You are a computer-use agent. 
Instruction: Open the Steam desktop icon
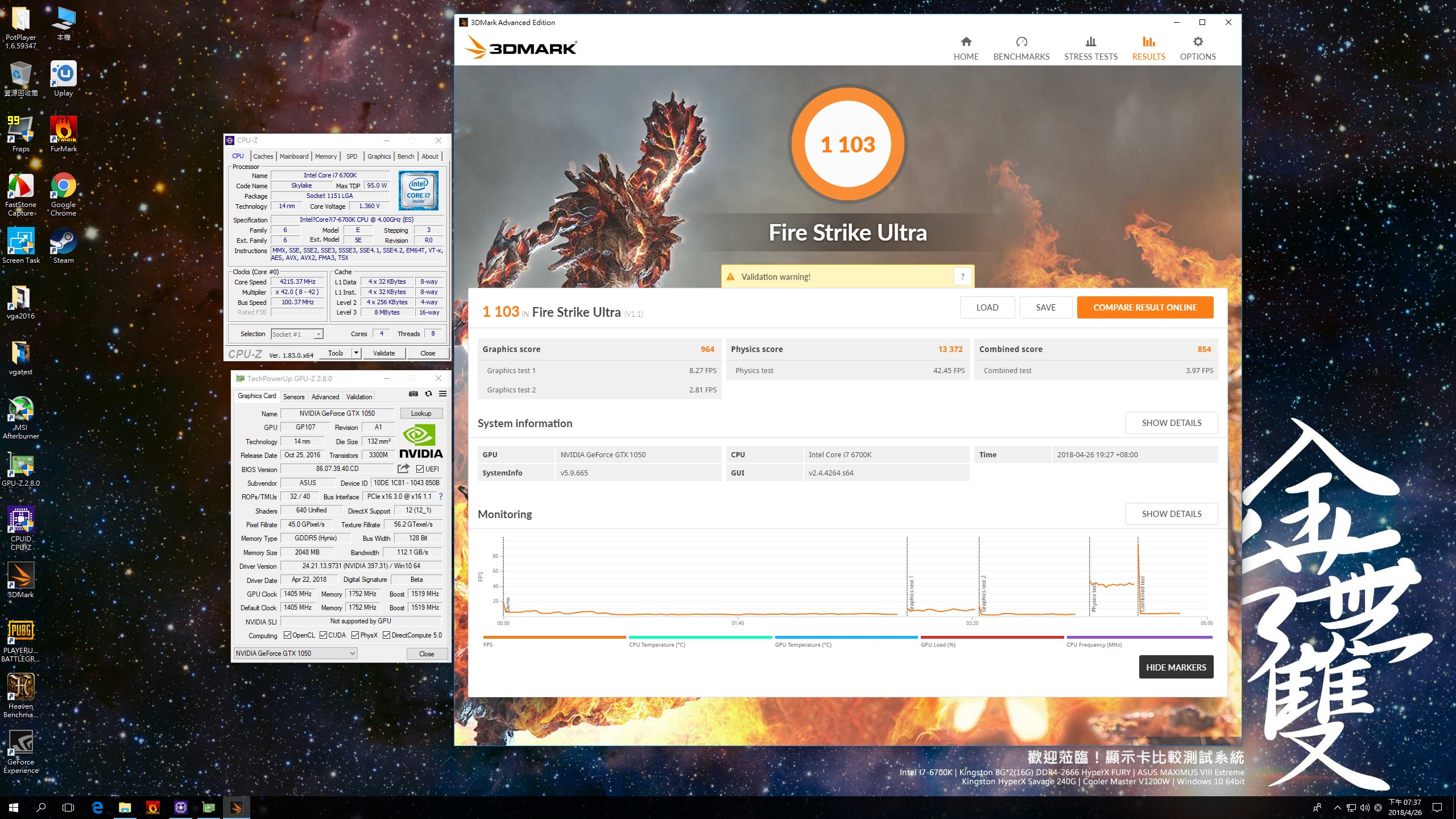tap(63, 246)
